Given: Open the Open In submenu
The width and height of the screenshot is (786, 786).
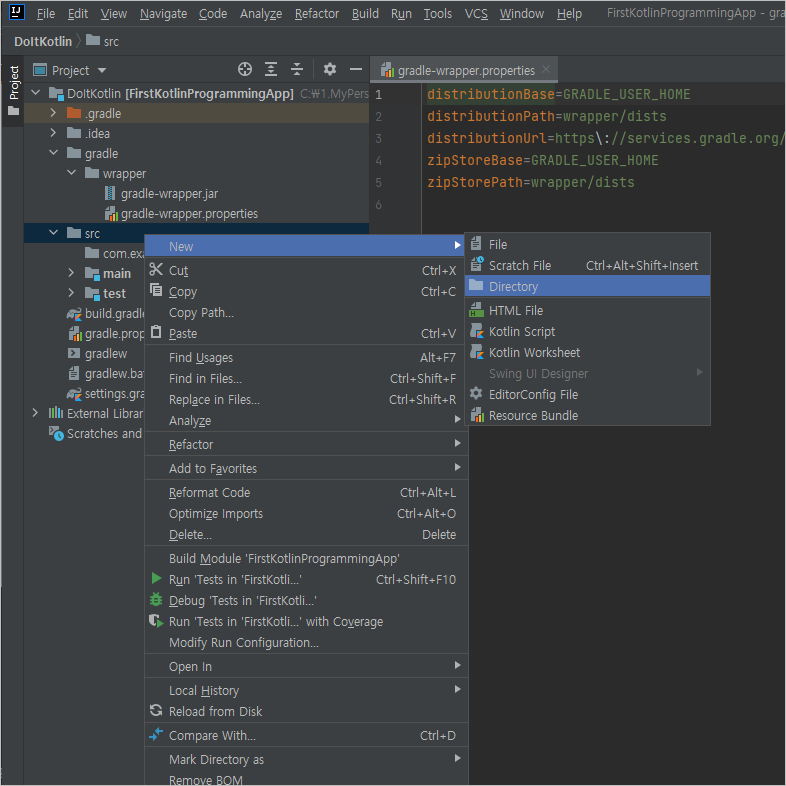Looking at the screenshot, I should pos(306,666).
